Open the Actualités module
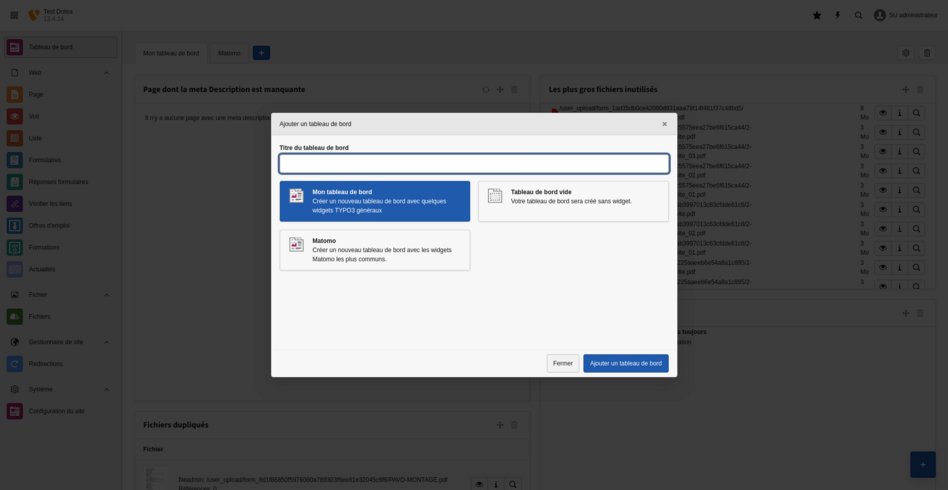This screenshot has width=948, height=490. point(60,269)
